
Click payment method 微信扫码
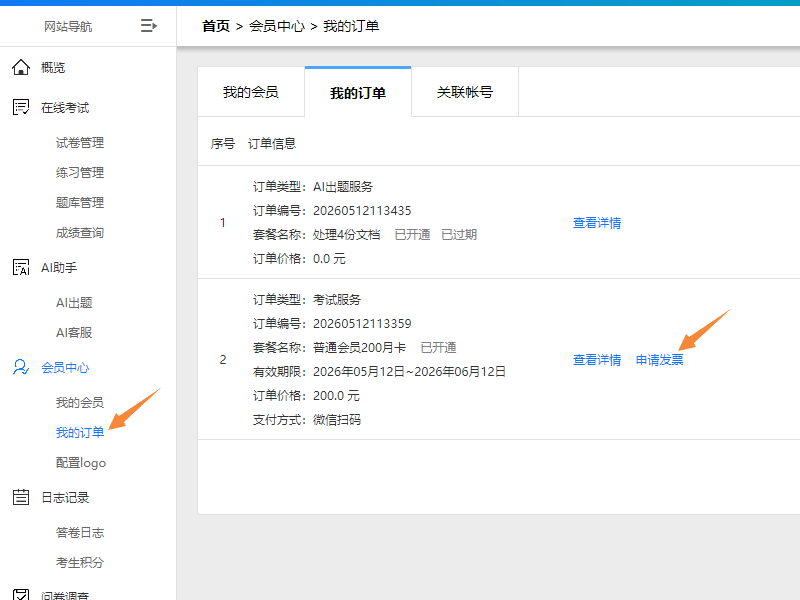(x=337, y=420)
